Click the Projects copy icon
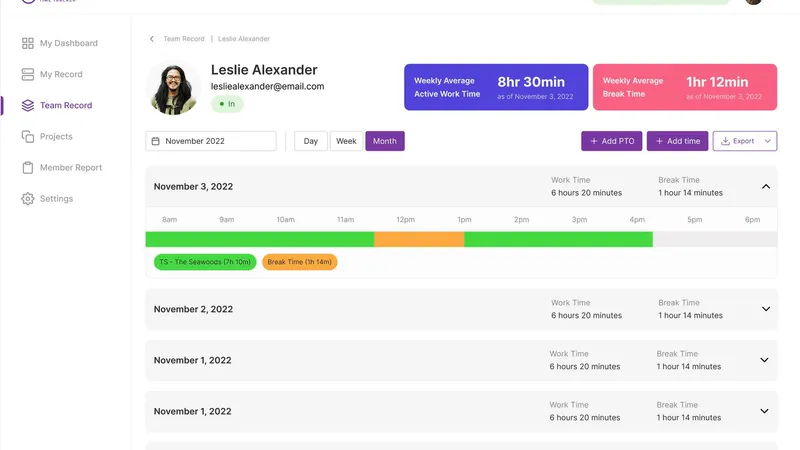Image resolution: width=800 pixels, height=450 pixels. coord(28,137)
